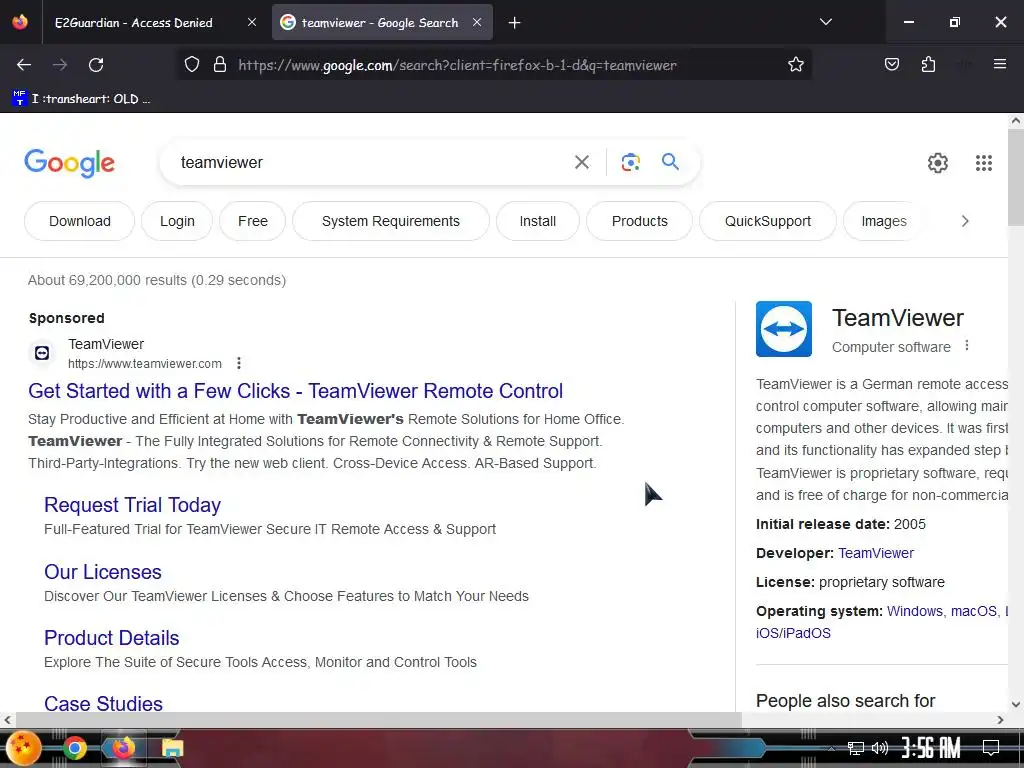Image resolution: width=1024 pixels, height=768 pixels.
Task: Open sponsored ad options three dots
Action: (239, 363)
